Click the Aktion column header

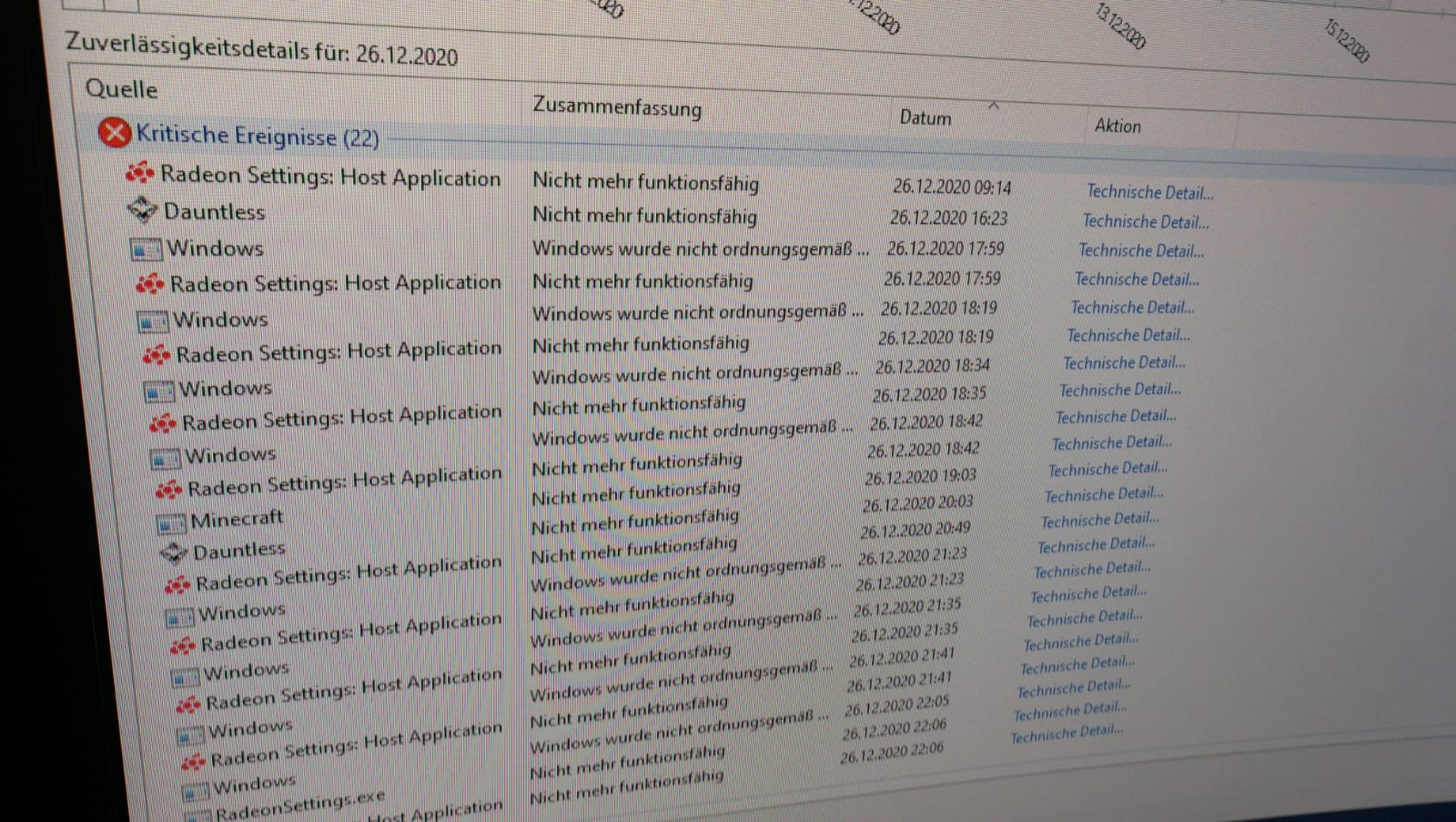click(1117, 126)
